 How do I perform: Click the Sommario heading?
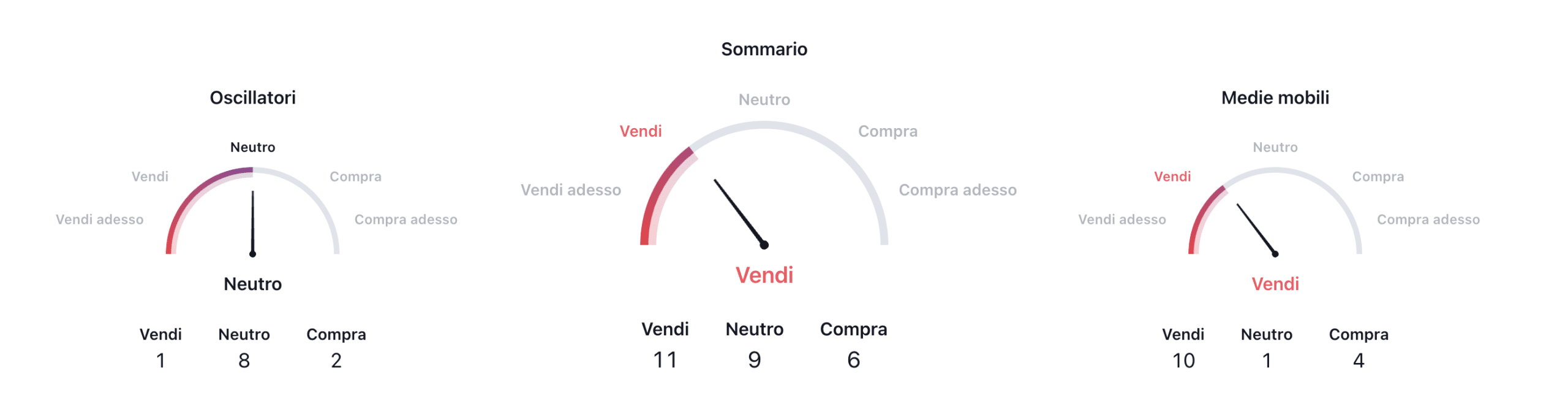tap(764, 49)
